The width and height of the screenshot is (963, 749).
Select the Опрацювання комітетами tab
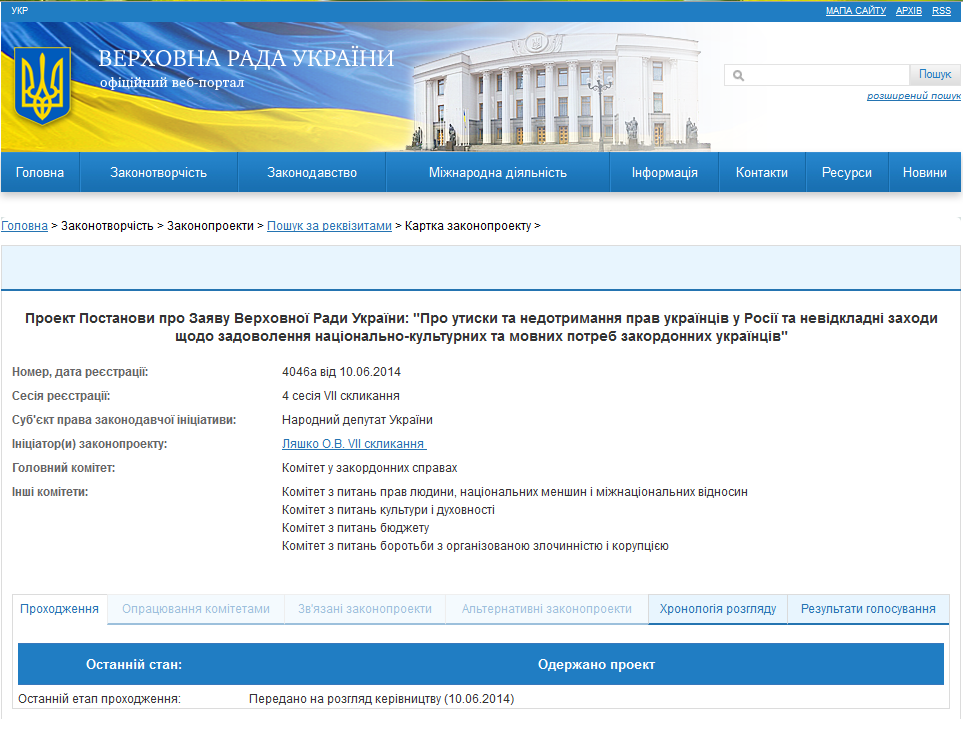tap(196, 609)
